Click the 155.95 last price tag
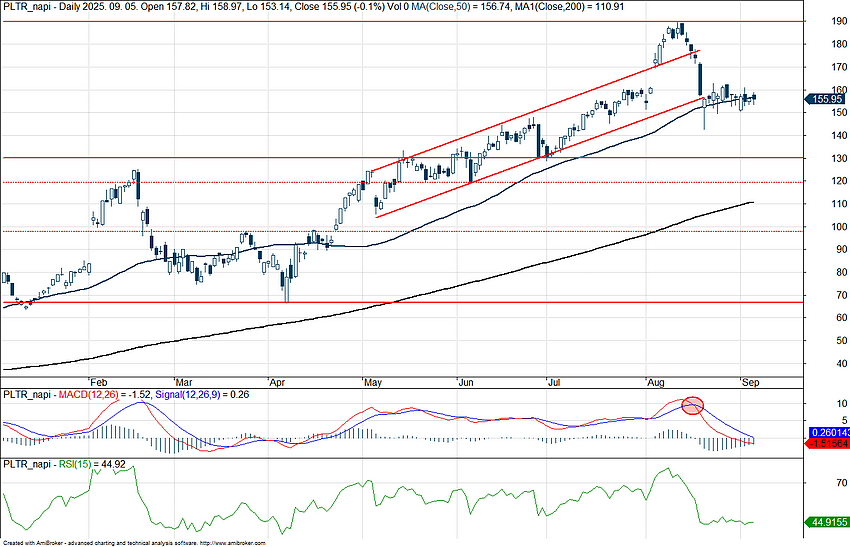850x547 pixels. (826, 99)
